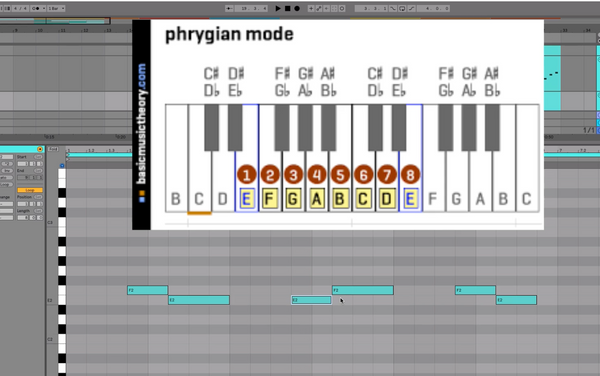The height and width of the screenshot is (376, 600).
Task: Toggle Automation Arm icon
Action: coord(319,8)
